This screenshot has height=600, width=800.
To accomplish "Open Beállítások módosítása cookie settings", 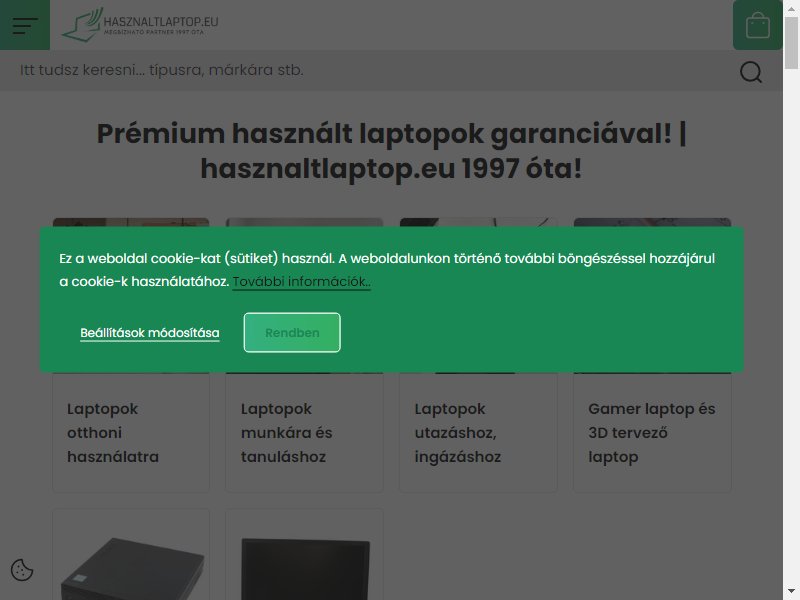I will tap(149, 333).
